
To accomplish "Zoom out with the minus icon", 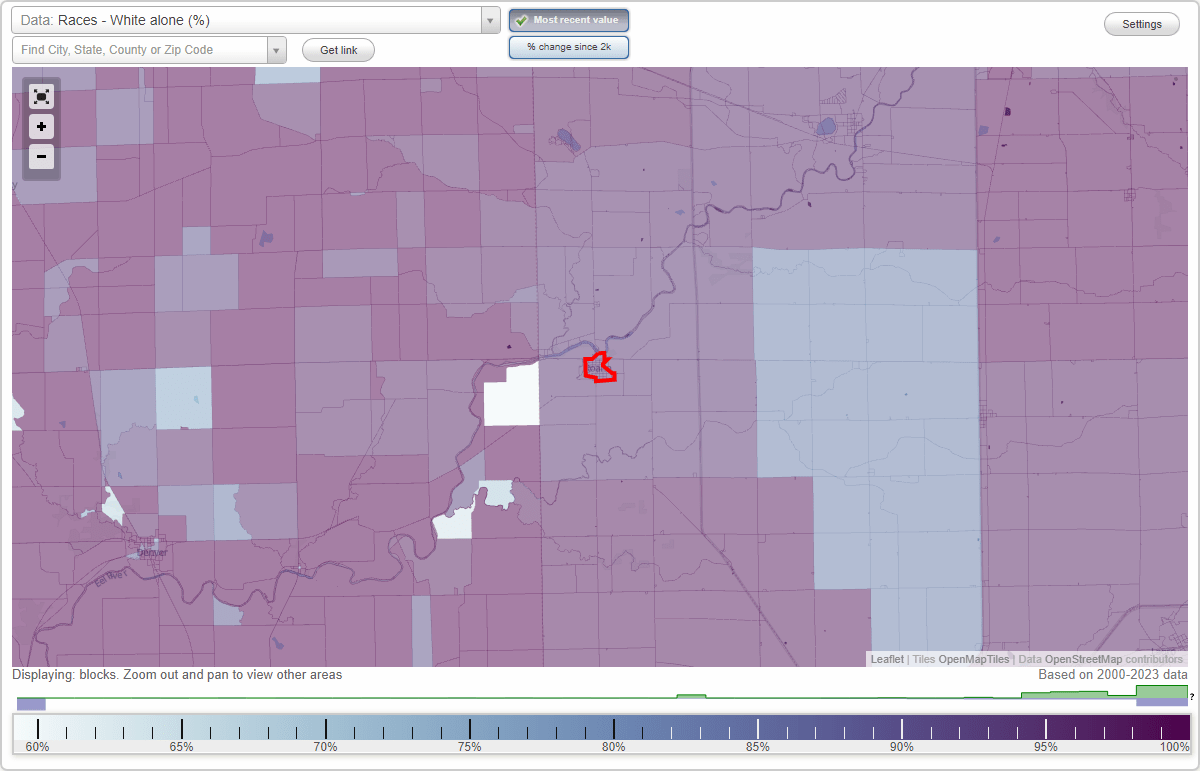I will coord(41,156).
